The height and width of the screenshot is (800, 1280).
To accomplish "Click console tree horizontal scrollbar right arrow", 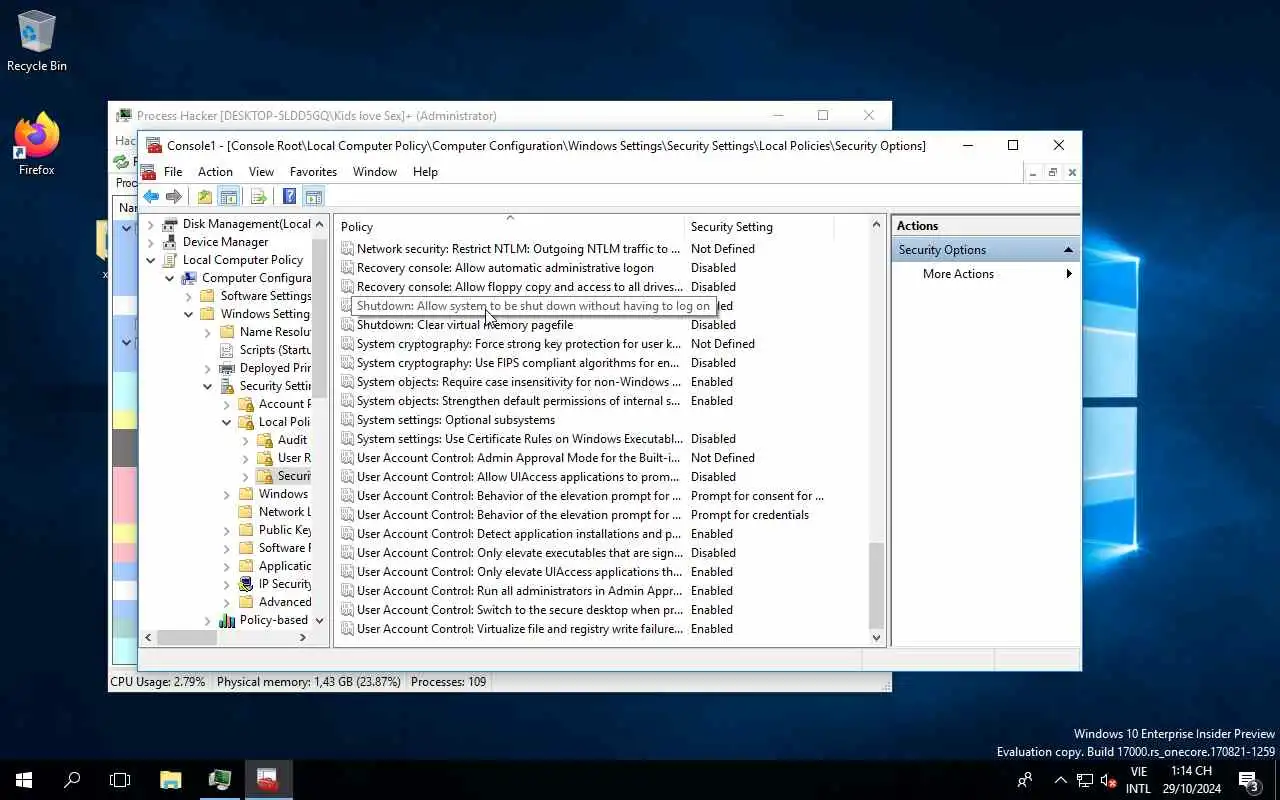I will (x=303, y=637).
